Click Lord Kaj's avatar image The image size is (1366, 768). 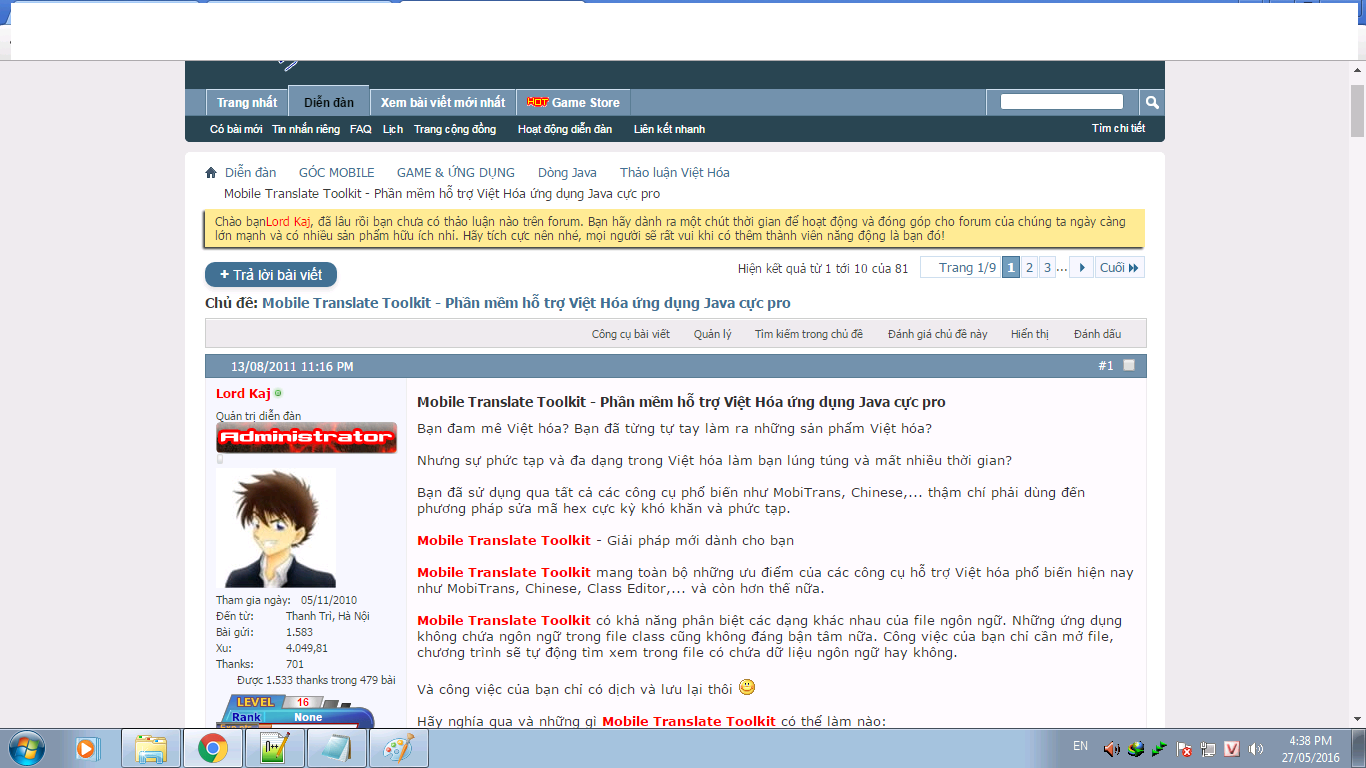[x=276, y=528]
